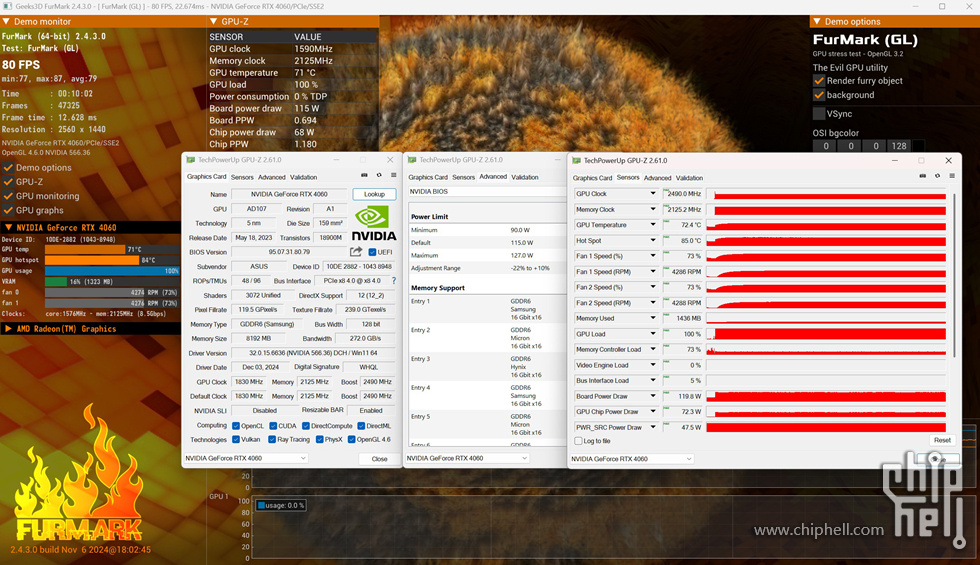Click refresh icon in Graphics Card GPU-Z window
The height and width of the screenshot is (565, 980).
coord(379,176)
